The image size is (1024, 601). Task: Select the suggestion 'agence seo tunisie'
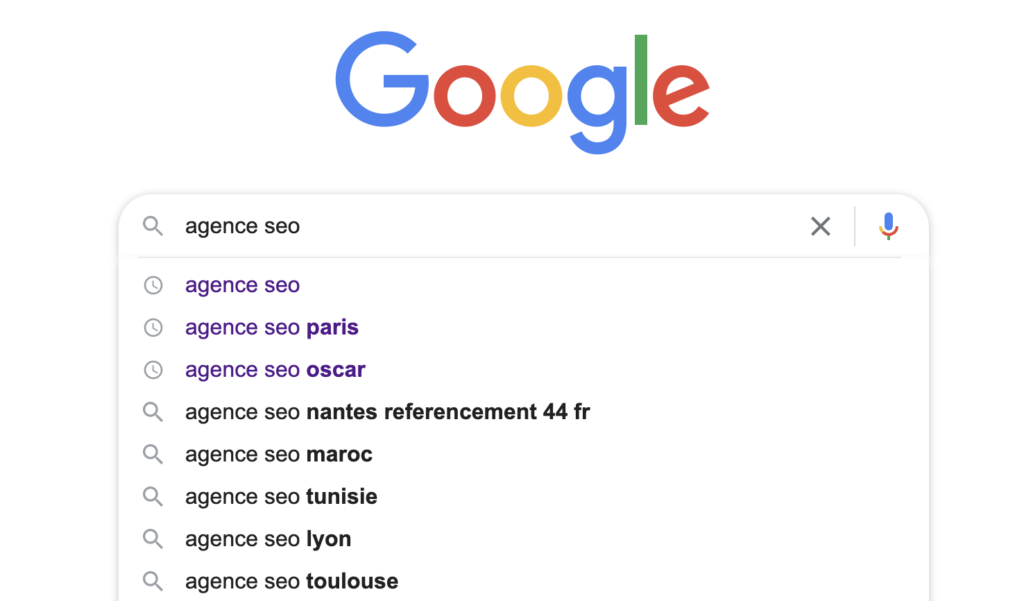tap(281, 496)
